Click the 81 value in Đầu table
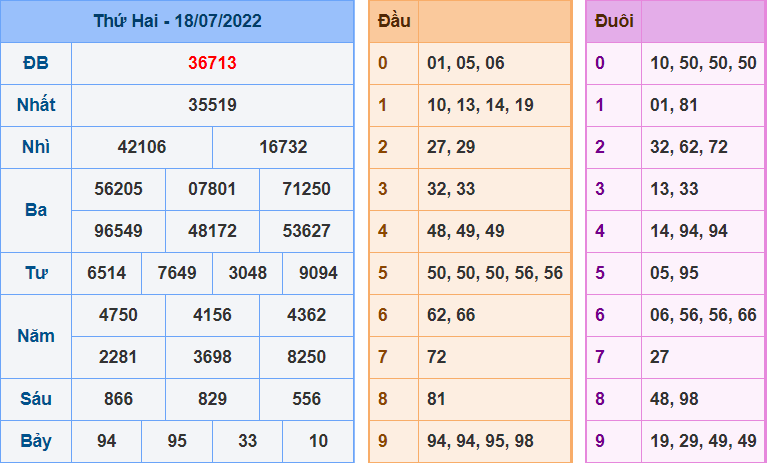The height and width of the screenshot is (463, 767). [437, 399]
